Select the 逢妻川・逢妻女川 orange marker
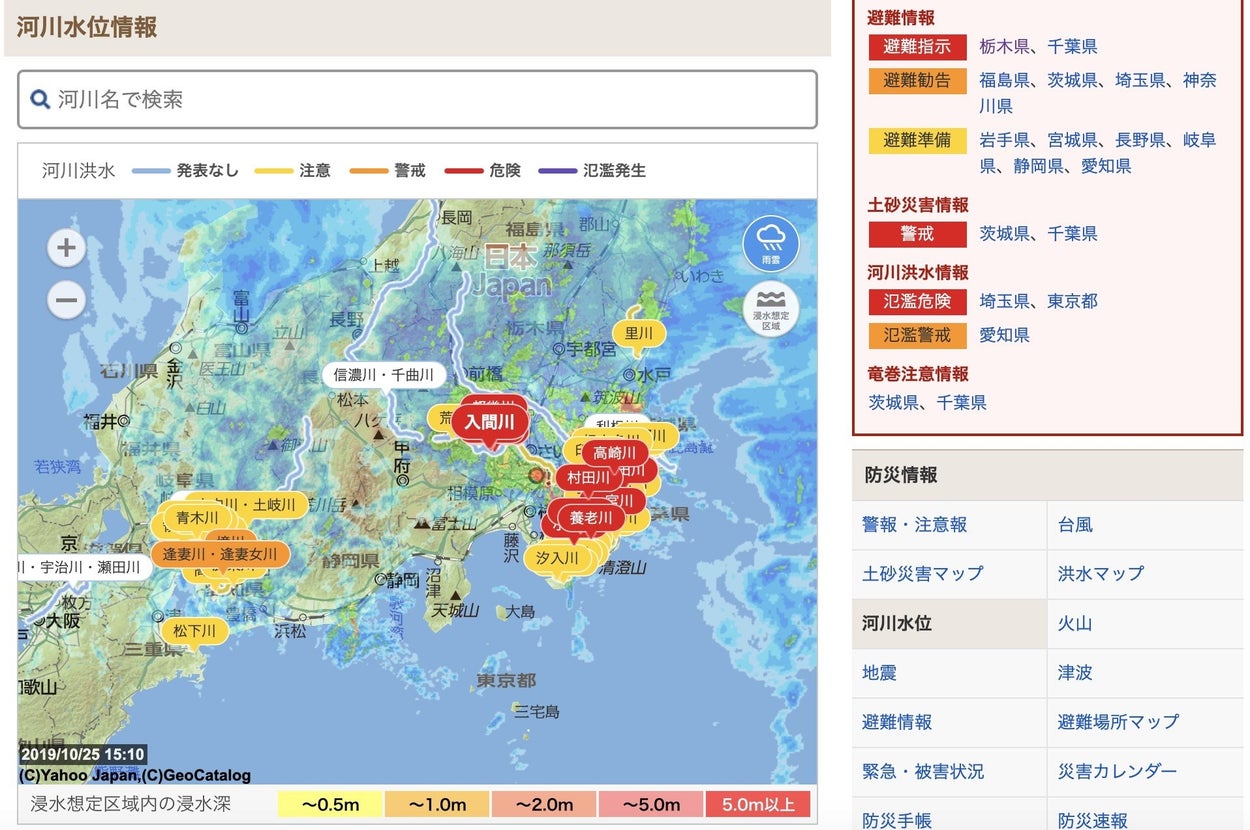The width and height of the screenshot is (1250, 830). tap(220, 554)
